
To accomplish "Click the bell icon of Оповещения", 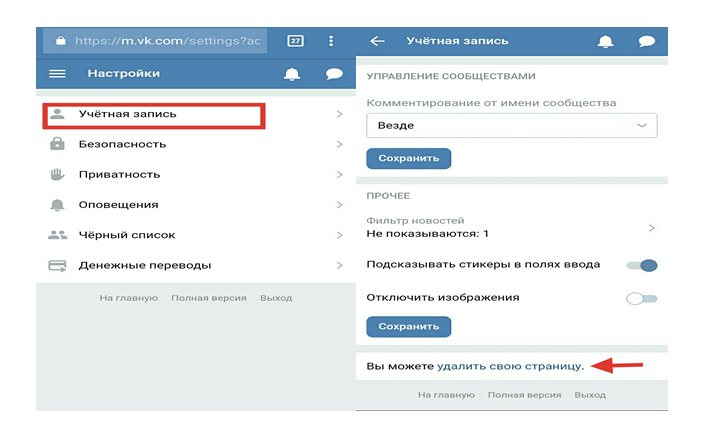I will click(x=57, y=205).
